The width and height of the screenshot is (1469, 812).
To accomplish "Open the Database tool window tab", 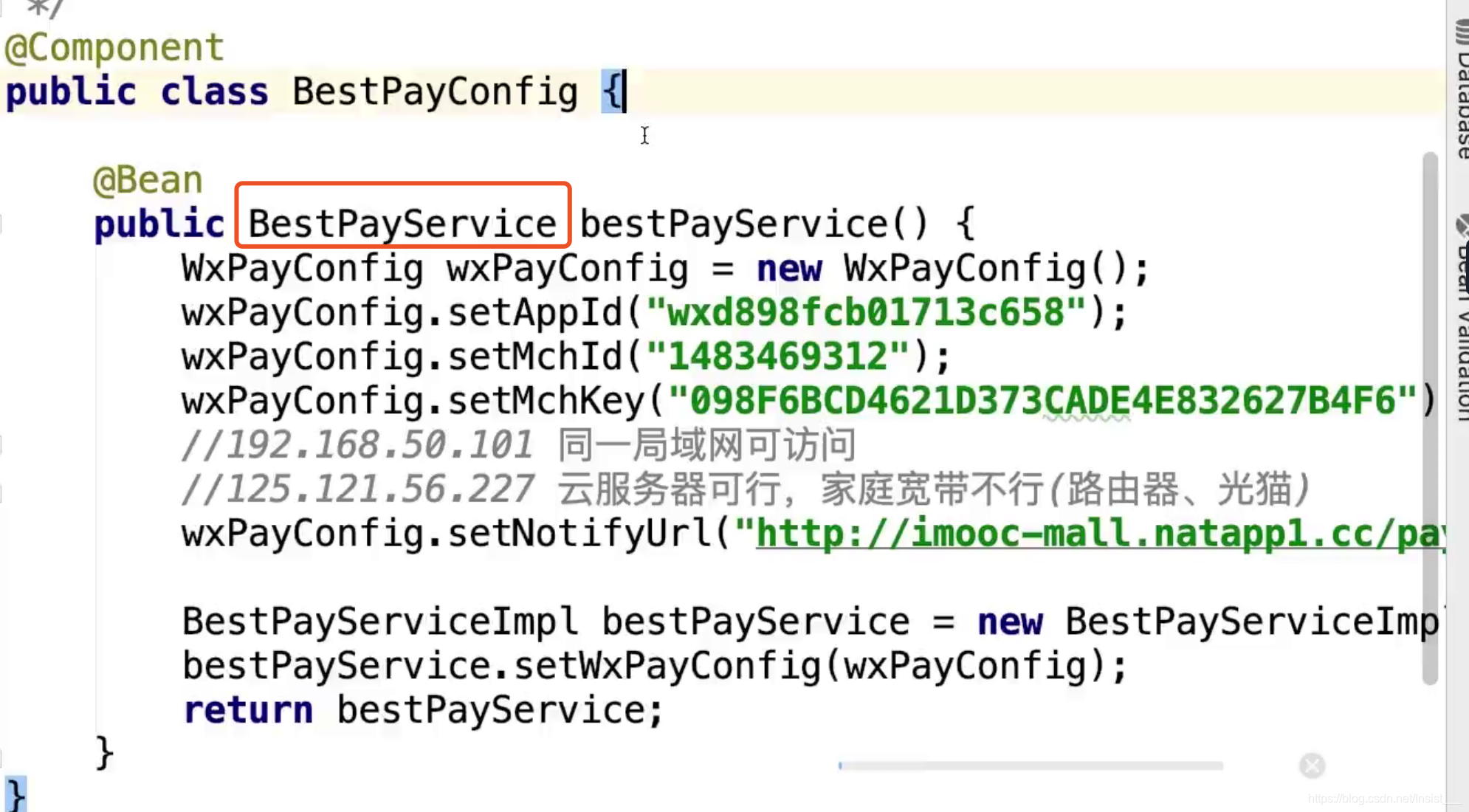I will [x=1462, y=89].
